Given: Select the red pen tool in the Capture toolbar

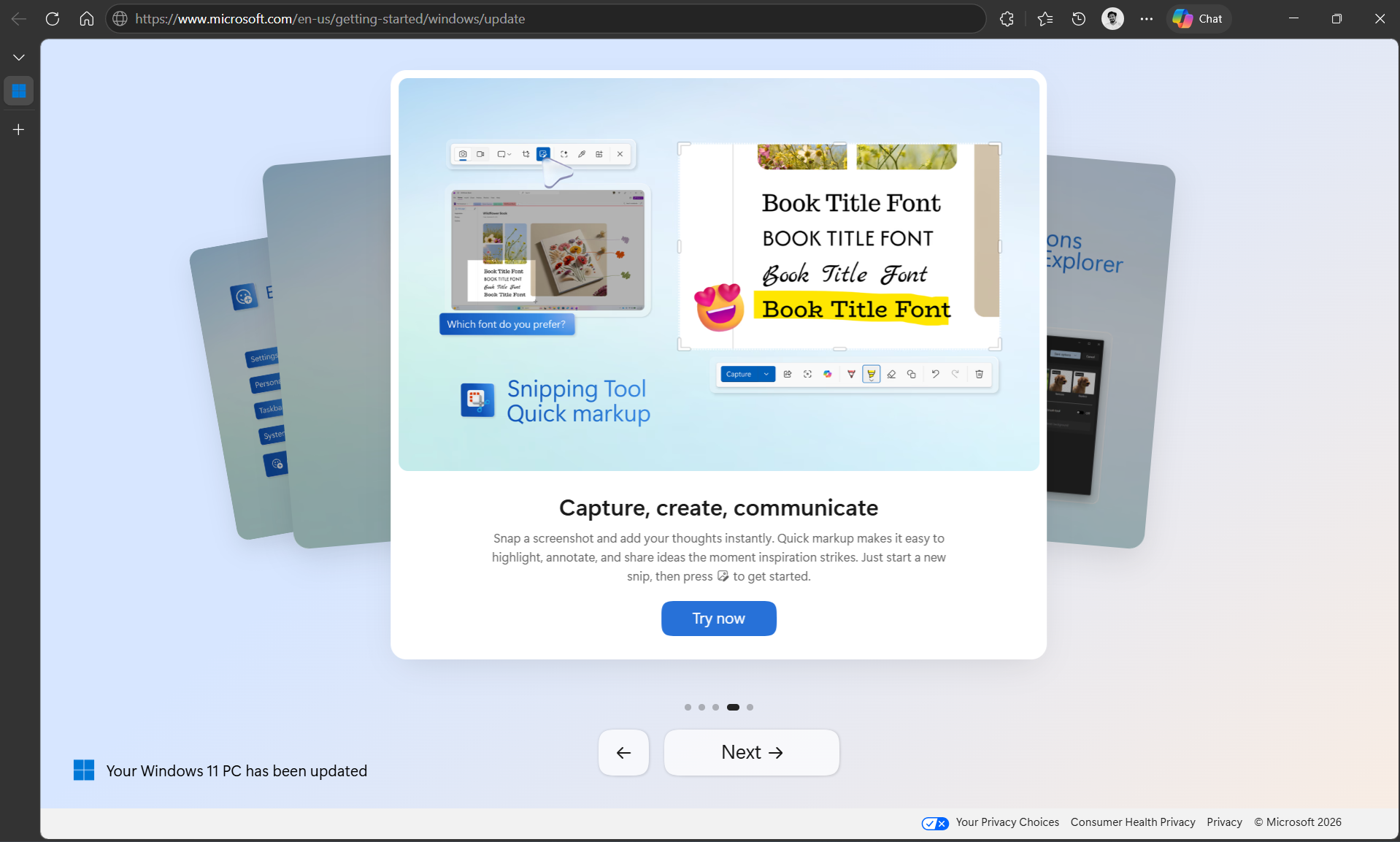Looking at the screenshot, I should 850,374.
